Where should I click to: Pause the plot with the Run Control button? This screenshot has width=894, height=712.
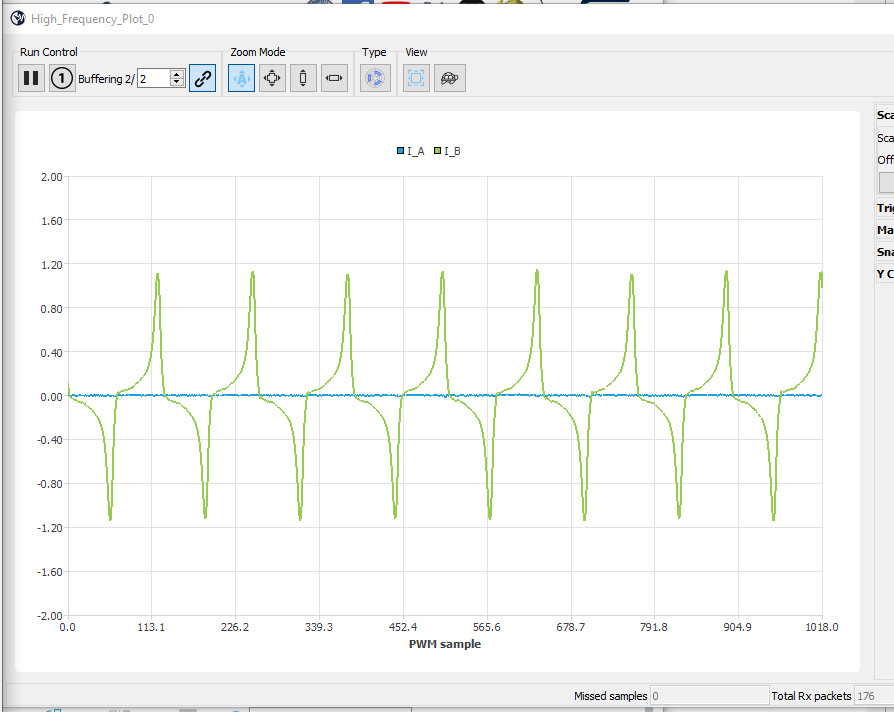31,78
